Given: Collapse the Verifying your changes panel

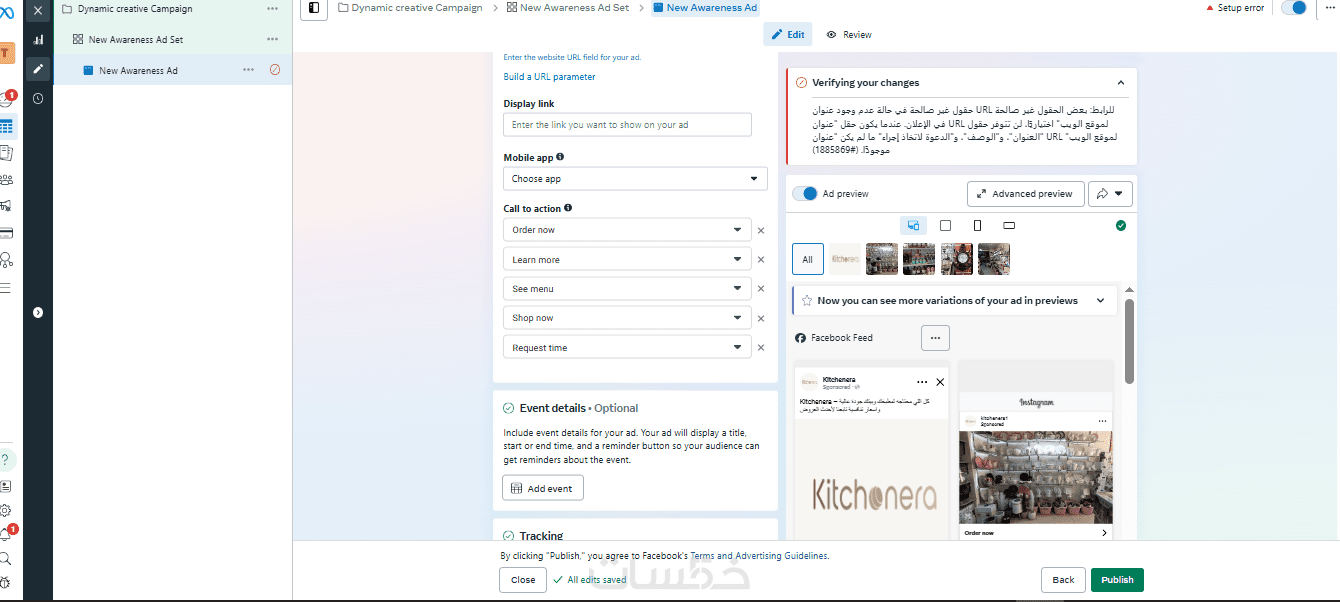Looking at the screenshot, I should 1121,83.
